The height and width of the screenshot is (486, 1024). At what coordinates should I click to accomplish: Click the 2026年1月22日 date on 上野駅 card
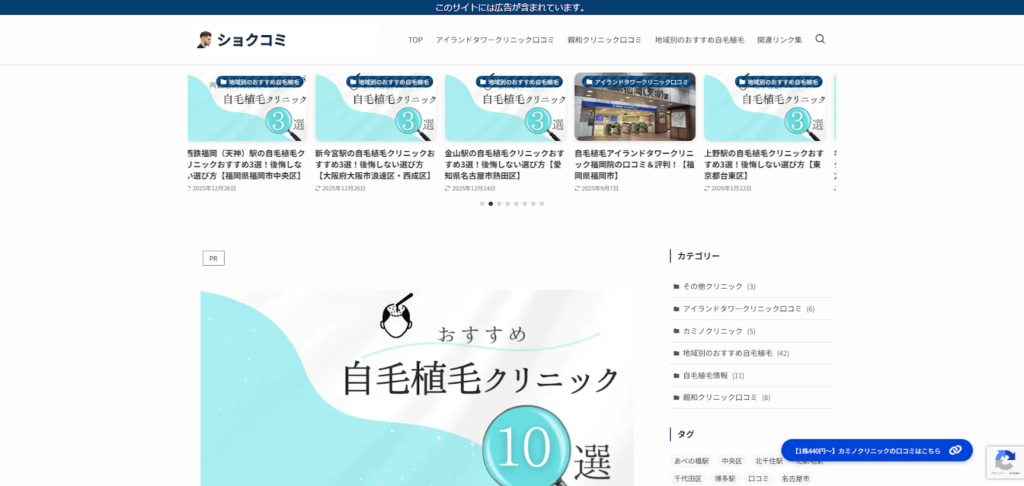(728, 189)
